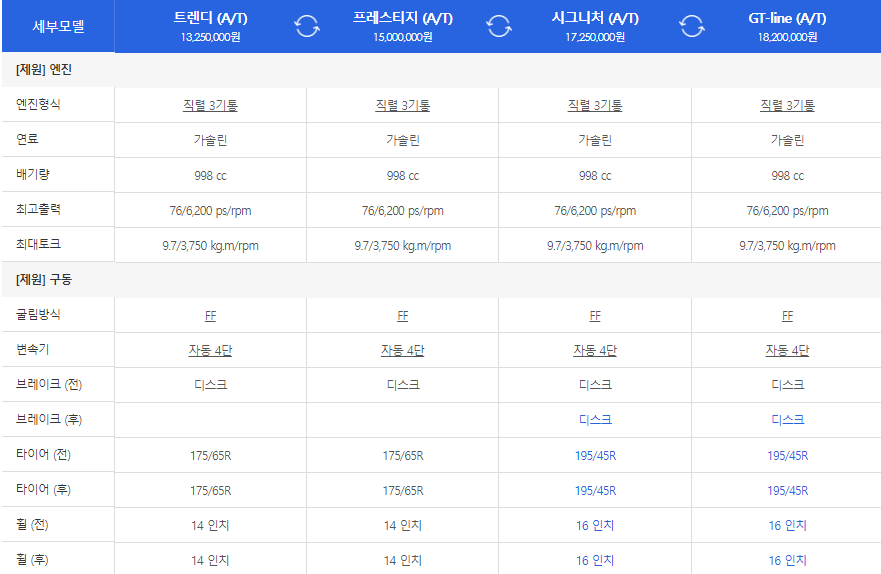Click 76/6,200 ps/rpm under 트렌디
This screenshot has width=881, height=574.
pyautogui.click(x=210, y=211)
